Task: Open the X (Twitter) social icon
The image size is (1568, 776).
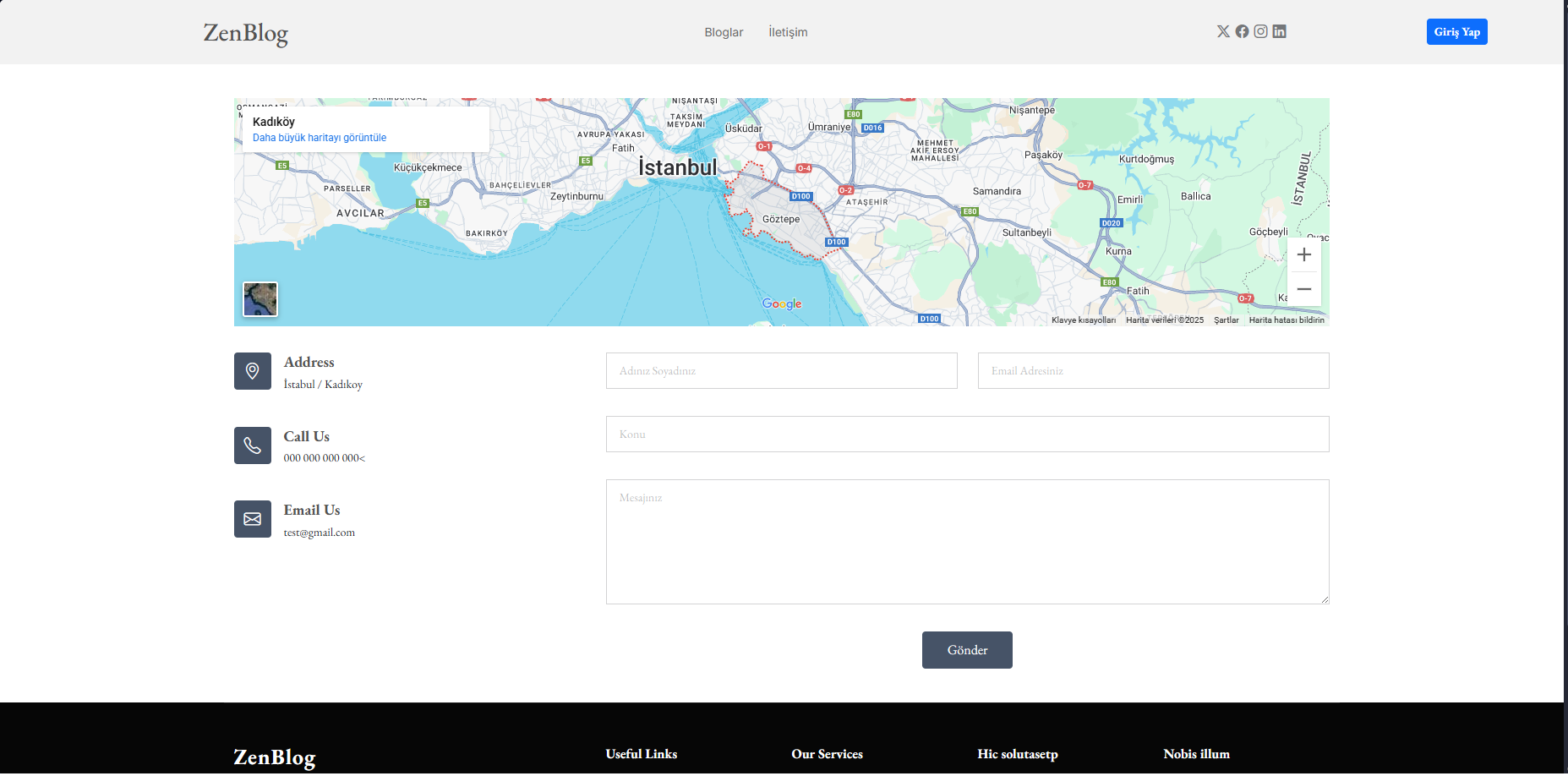Action: pyautogui.click(x=1223, y=31)
